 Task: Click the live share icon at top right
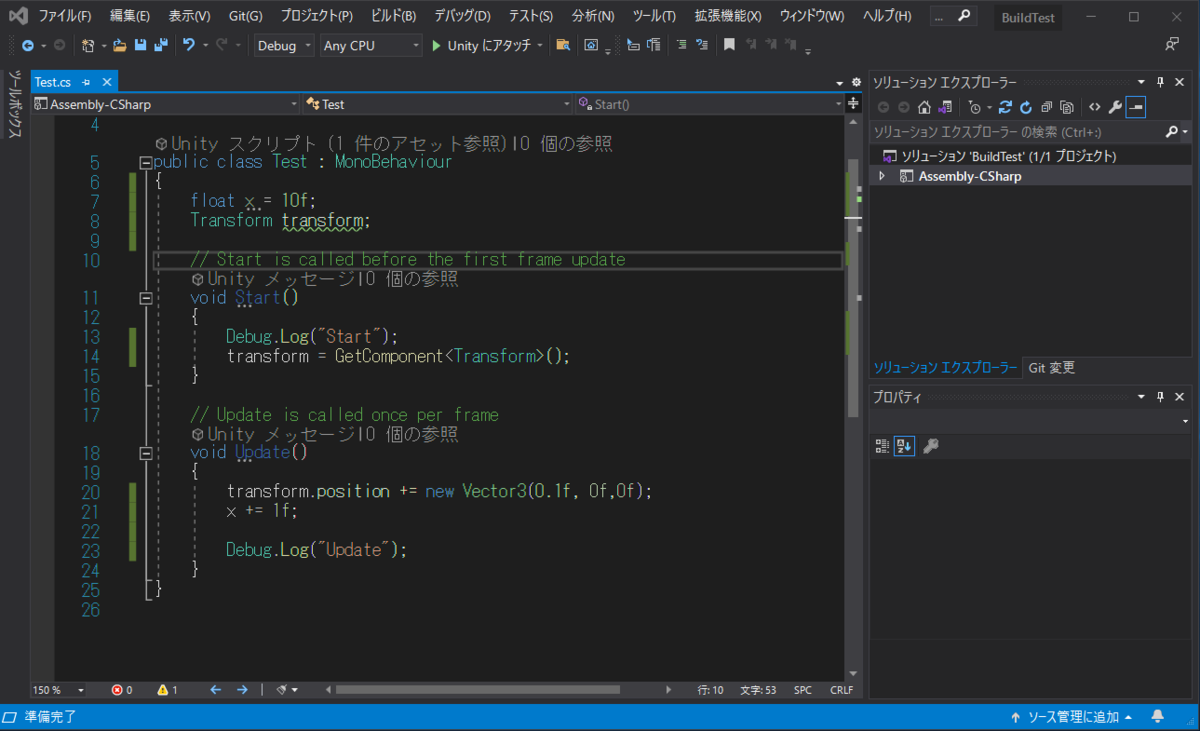(1172, 45)
